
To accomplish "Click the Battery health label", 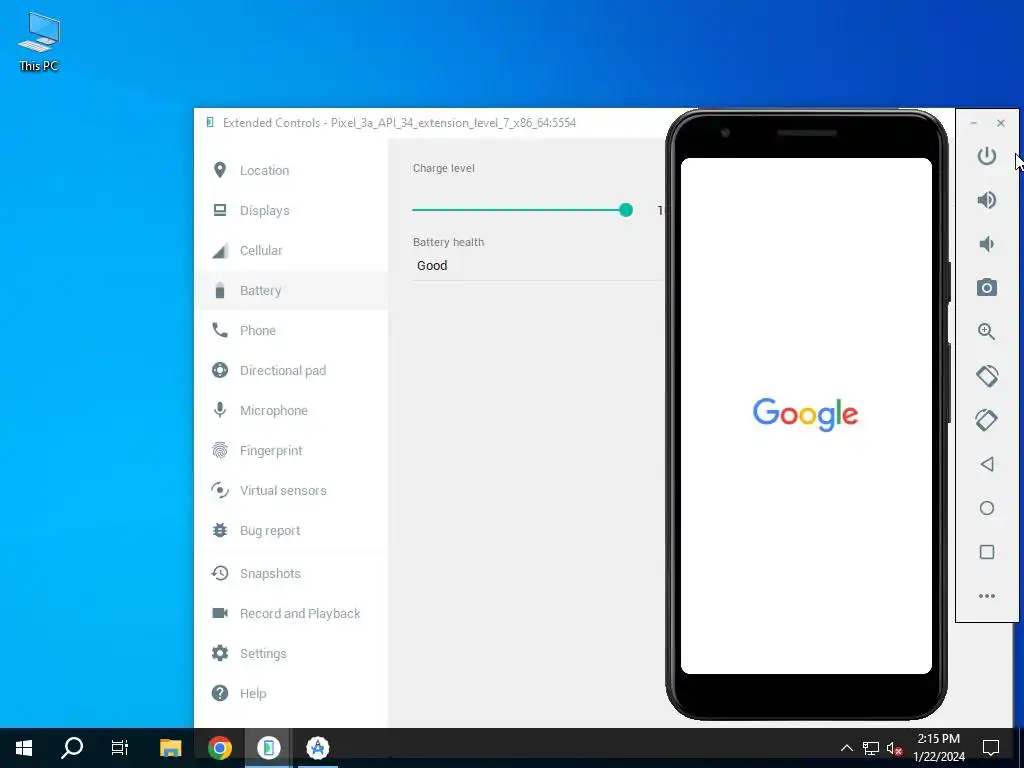I will (448, 242).
